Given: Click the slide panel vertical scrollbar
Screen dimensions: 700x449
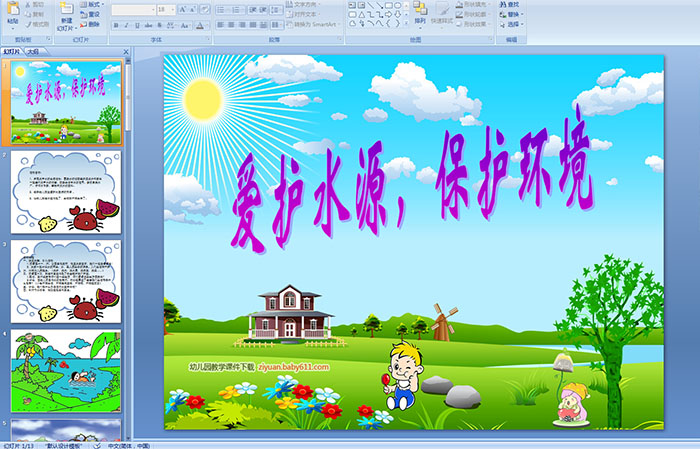Looking at the screenshot, I should 127,250.
